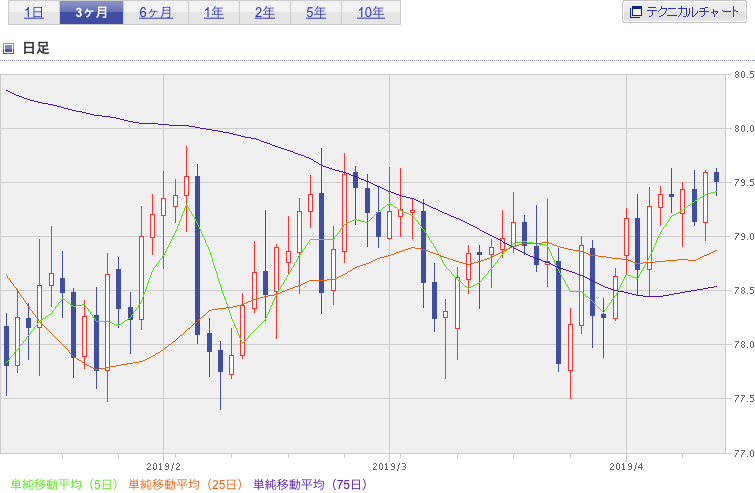Click the 77.5 price axis label
Screen dimensions: 755x493
pyautogui.click(x=744, y=399)
